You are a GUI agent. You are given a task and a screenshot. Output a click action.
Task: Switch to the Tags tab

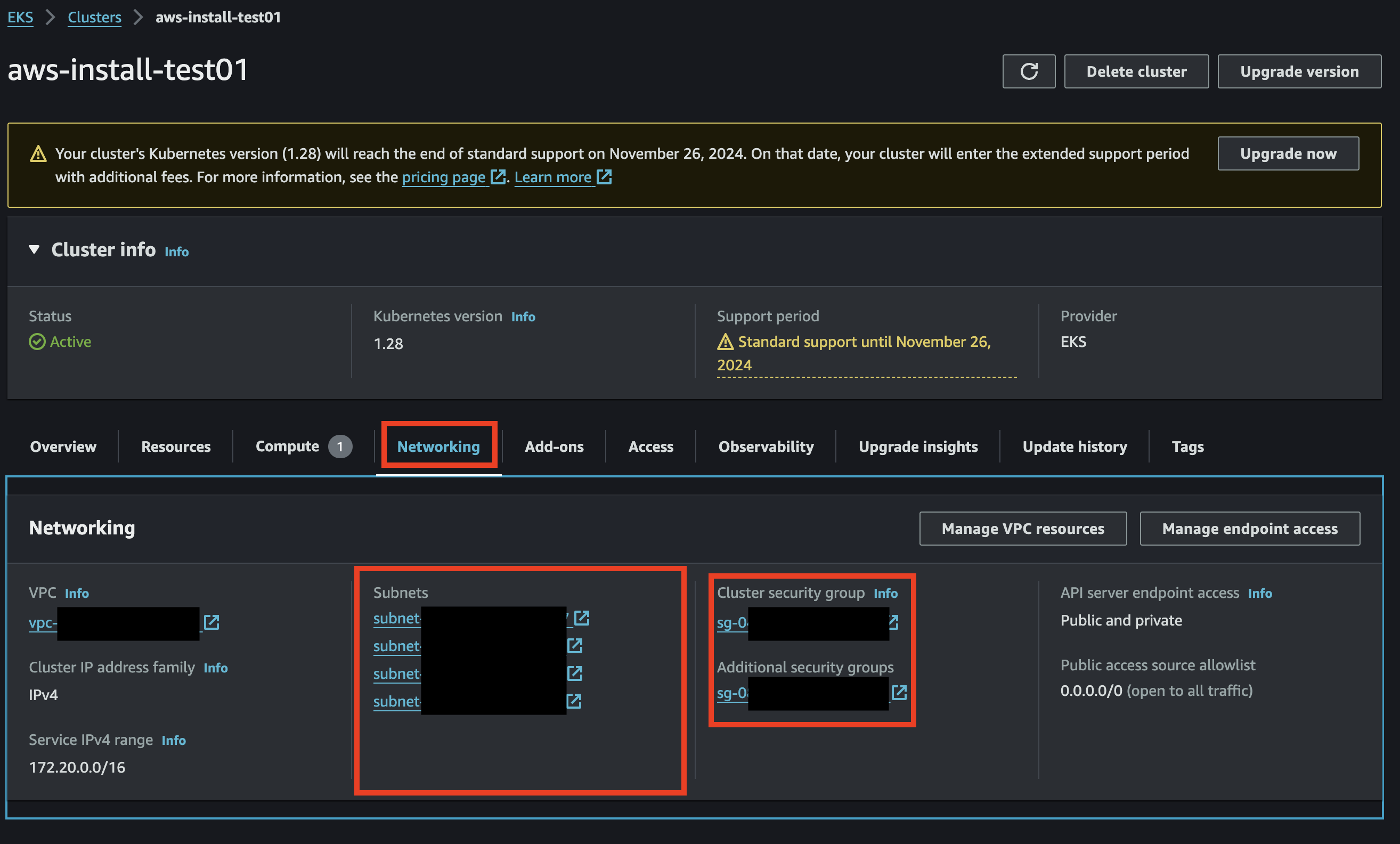pyautogui.click(x=1187, y=446)
